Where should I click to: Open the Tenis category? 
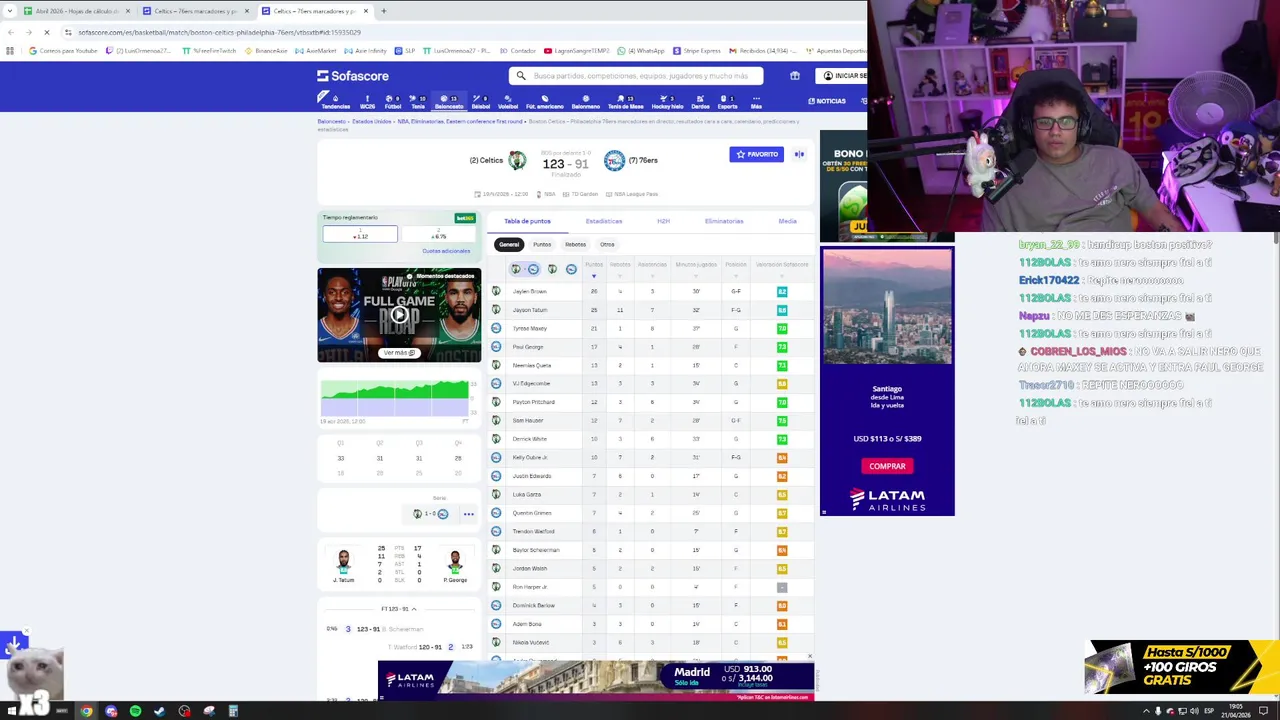(418, 102)
